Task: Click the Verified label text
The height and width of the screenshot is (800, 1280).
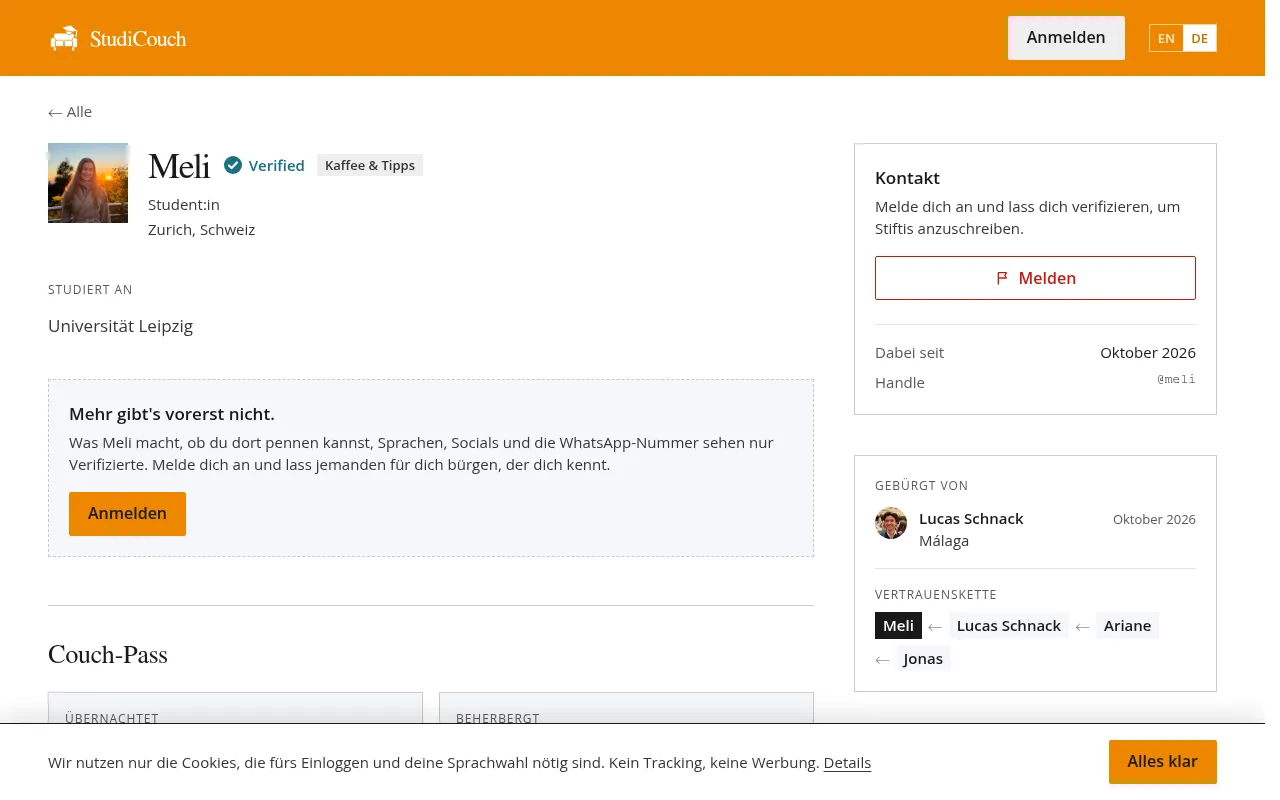Action: point(276,165)
